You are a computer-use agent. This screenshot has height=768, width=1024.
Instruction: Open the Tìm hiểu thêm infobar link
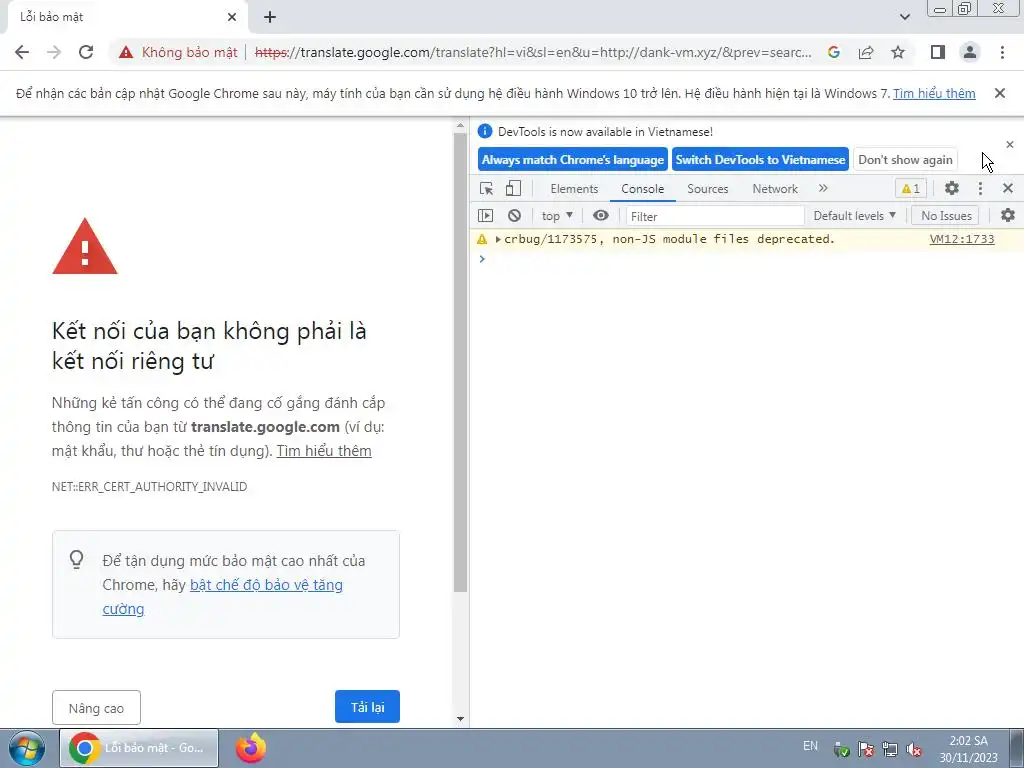[934, 93]
